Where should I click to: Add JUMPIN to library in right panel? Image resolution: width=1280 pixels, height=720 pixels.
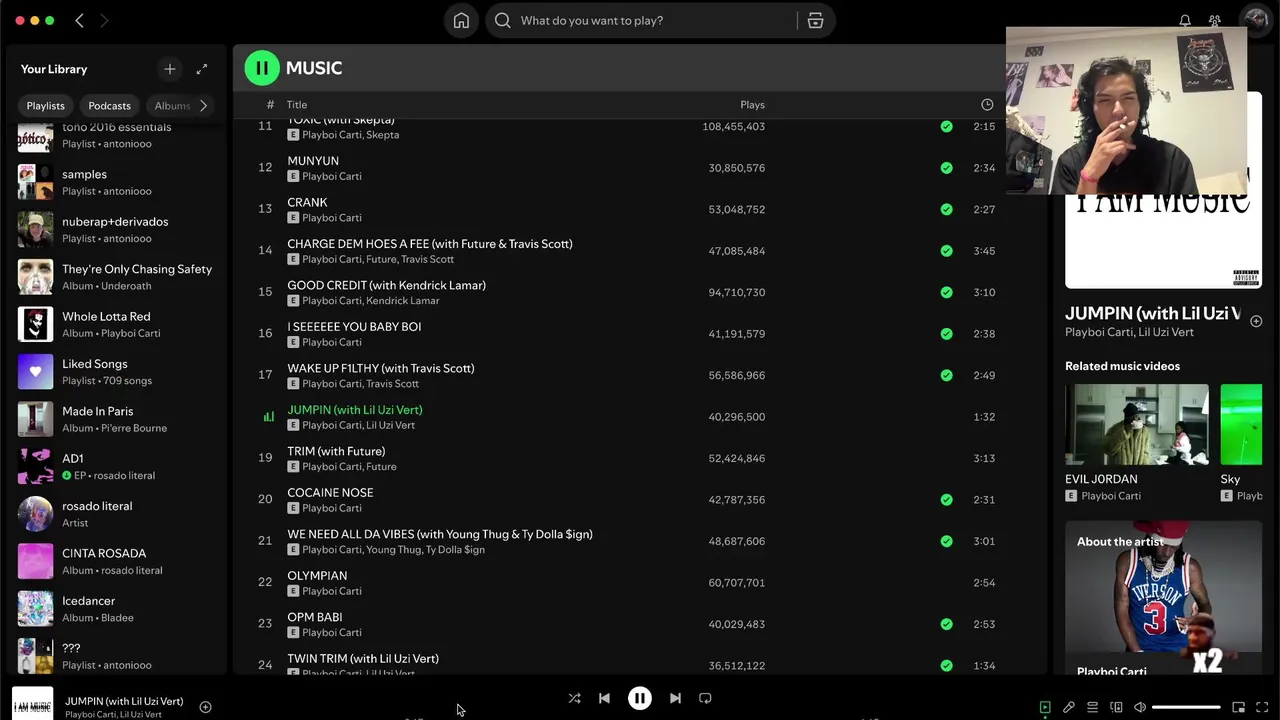[x=1256, y=321]
